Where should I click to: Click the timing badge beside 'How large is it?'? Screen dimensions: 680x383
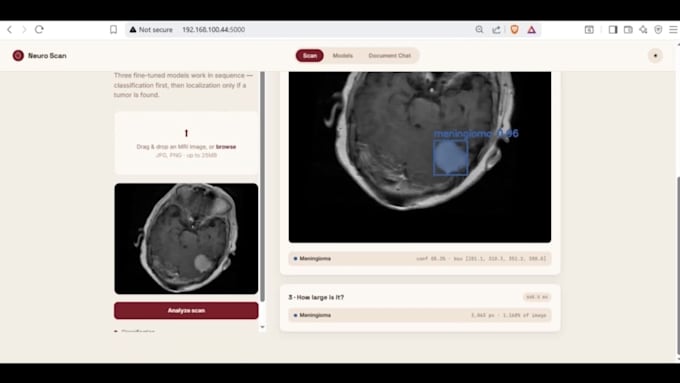tap(537, 297)
